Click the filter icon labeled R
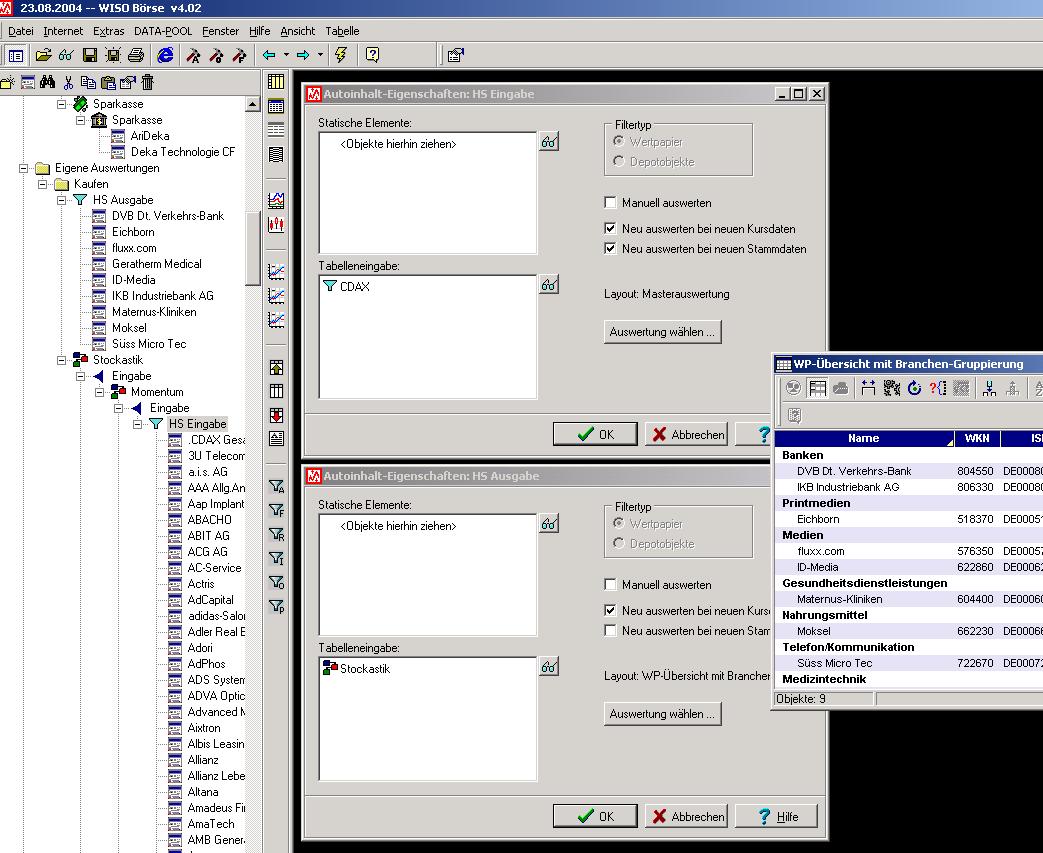The image size is (1043, 853). 276,534
